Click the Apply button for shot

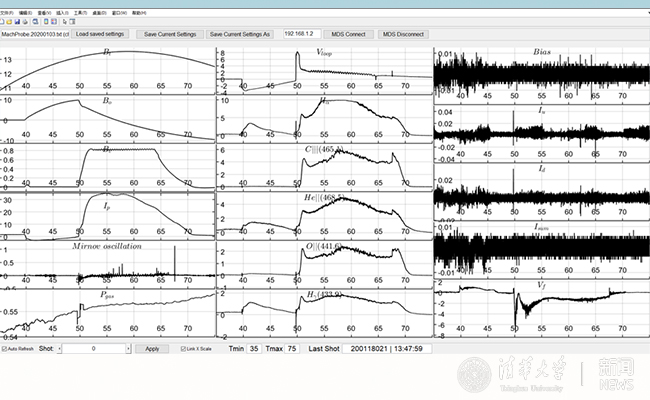coord(152,349)
